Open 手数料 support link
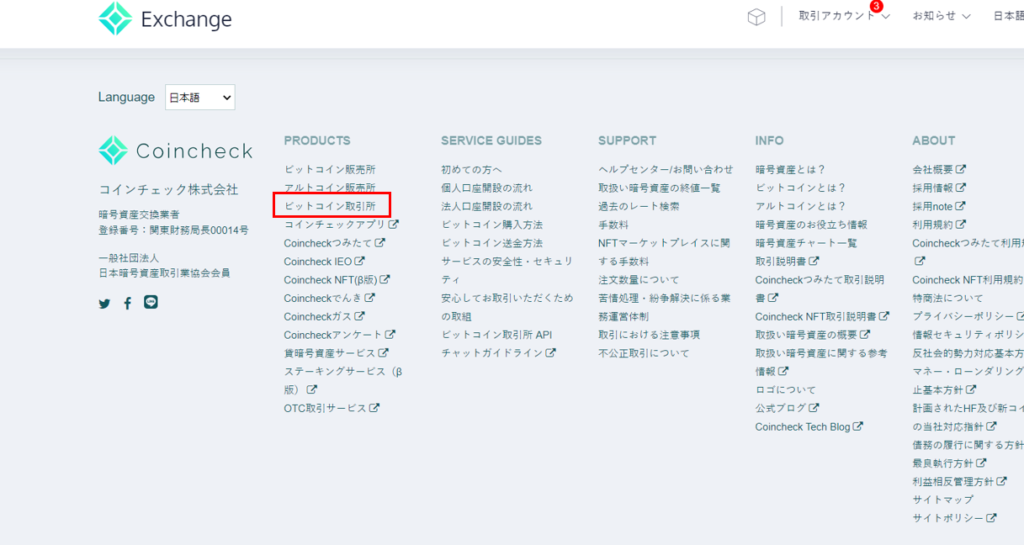The image size is (1024, 545). click(x=613, y=224)
